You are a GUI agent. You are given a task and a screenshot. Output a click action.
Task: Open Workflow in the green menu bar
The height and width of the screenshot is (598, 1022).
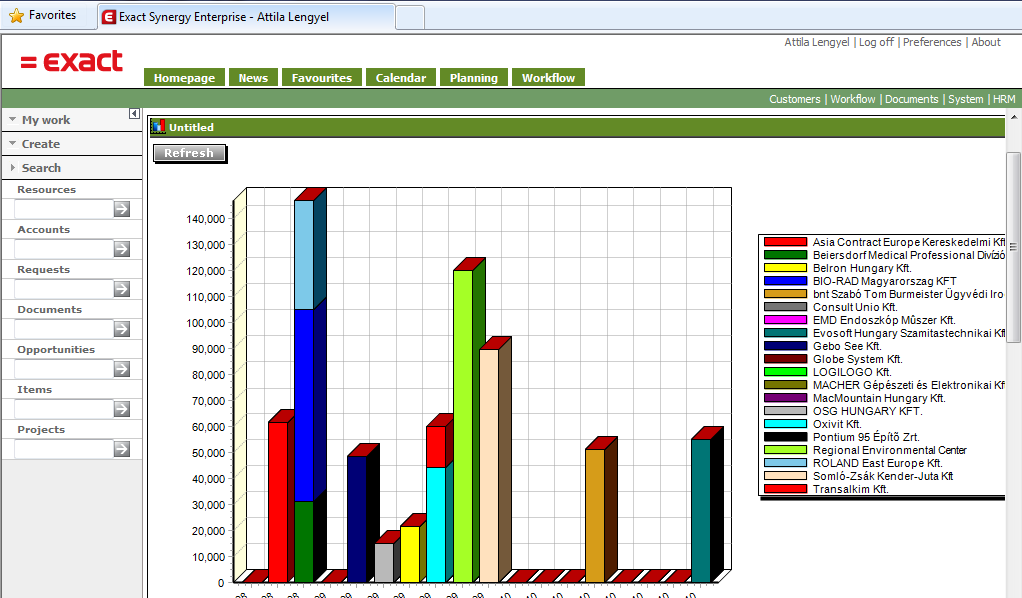pos(853,99)
